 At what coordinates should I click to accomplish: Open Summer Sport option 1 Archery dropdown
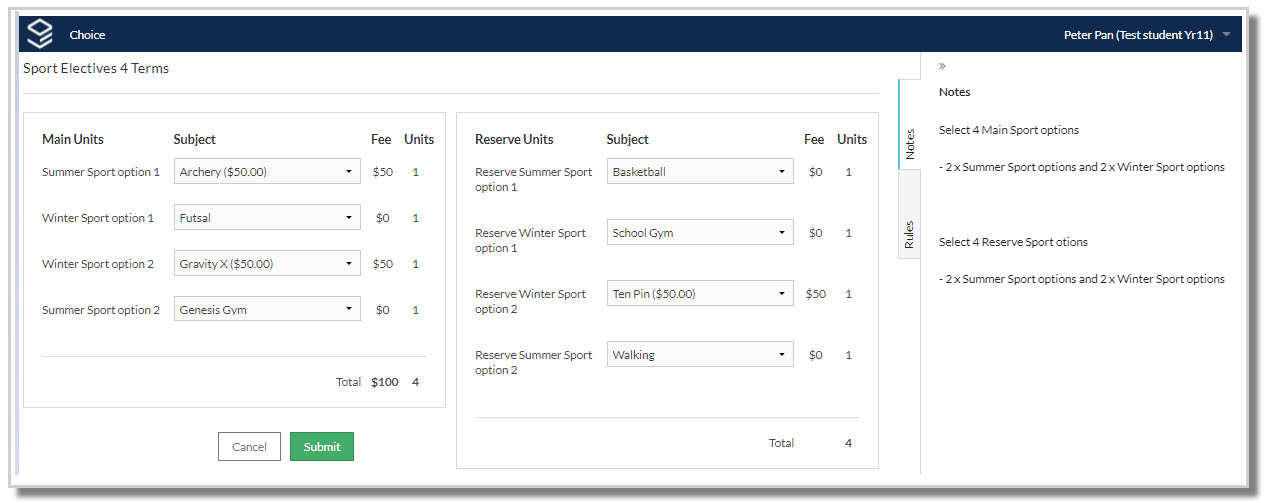coord(267,172)
